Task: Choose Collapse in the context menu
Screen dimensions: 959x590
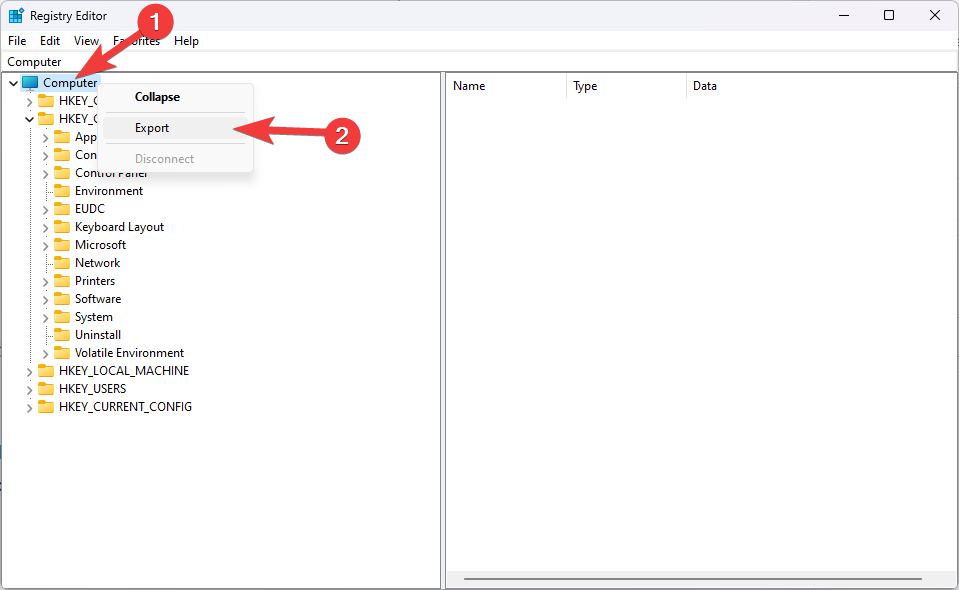Action: pos(157,97)
